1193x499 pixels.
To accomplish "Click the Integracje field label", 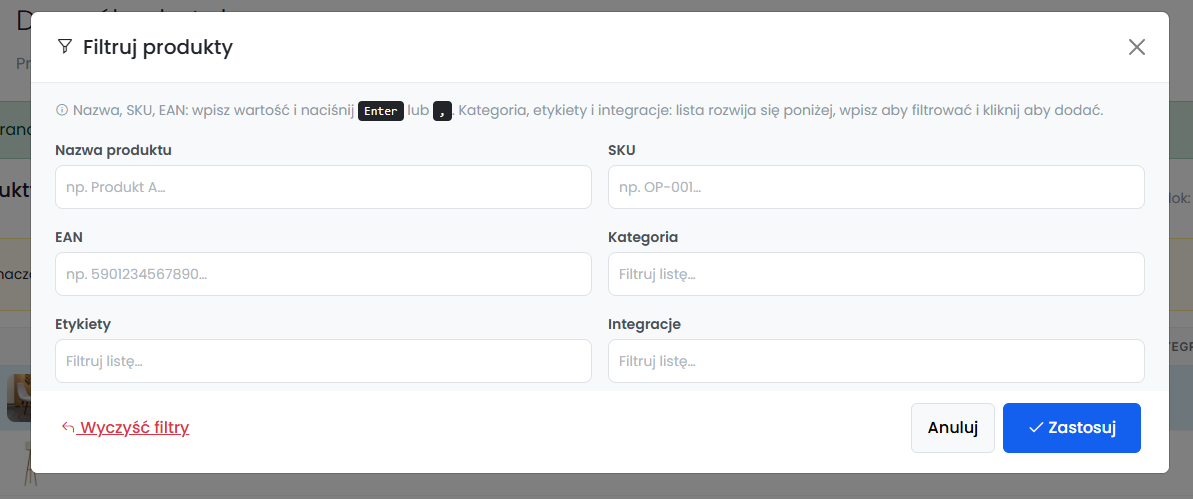I will tap(644, 323).
